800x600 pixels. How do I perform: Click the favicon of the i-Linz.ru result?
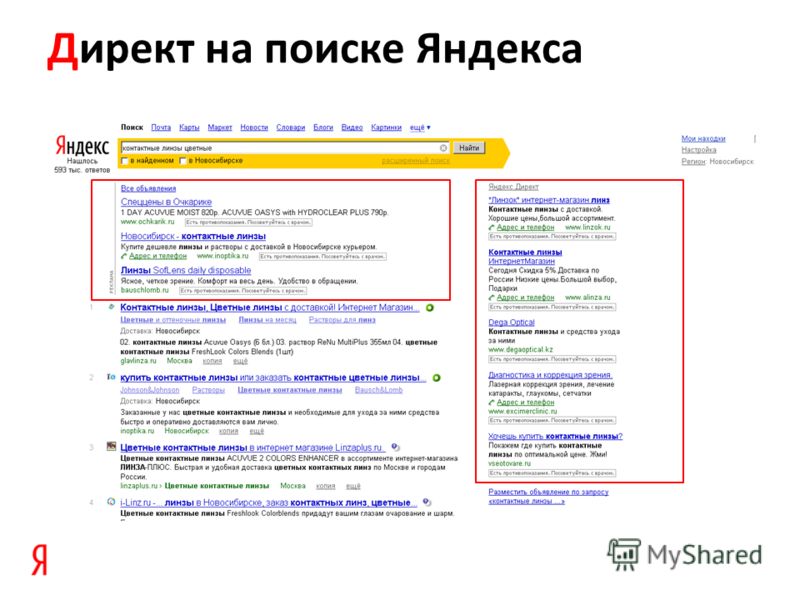[x=111, y=502]
